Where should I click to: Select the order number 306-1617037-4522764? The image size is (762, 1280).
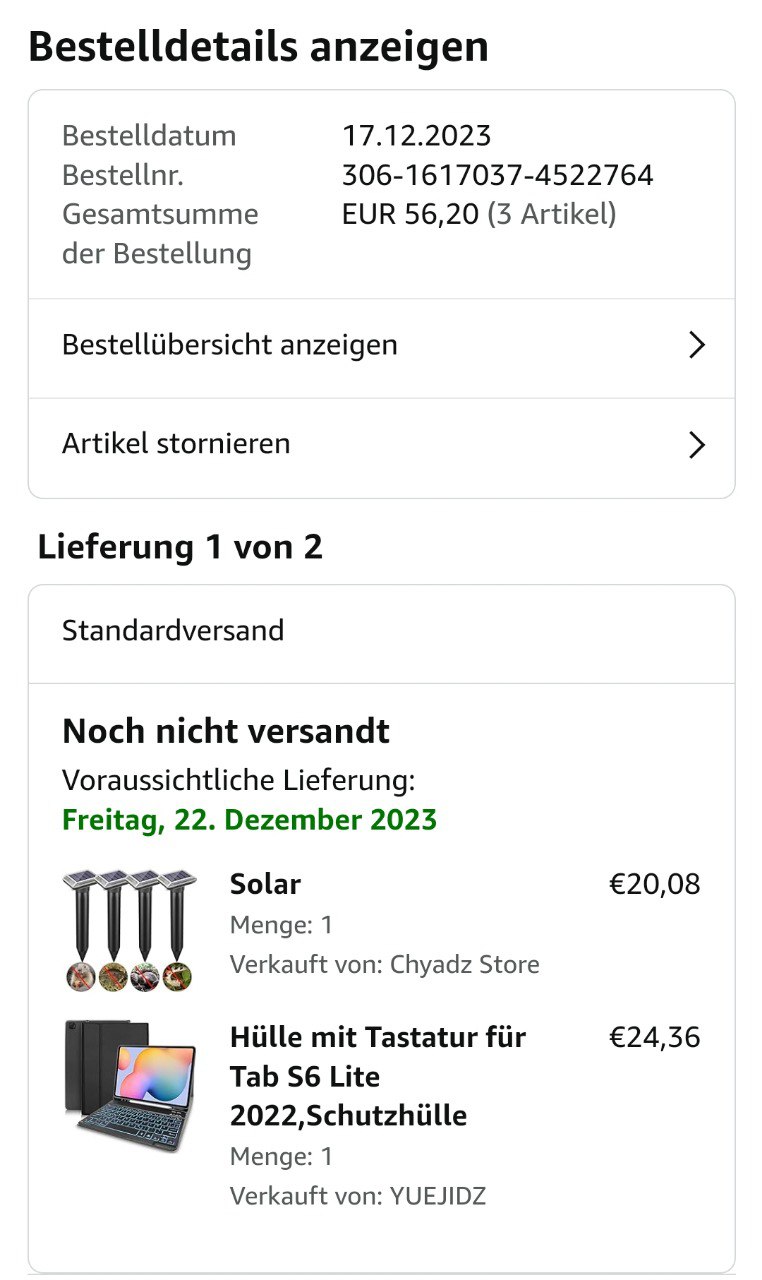[497, 176]
